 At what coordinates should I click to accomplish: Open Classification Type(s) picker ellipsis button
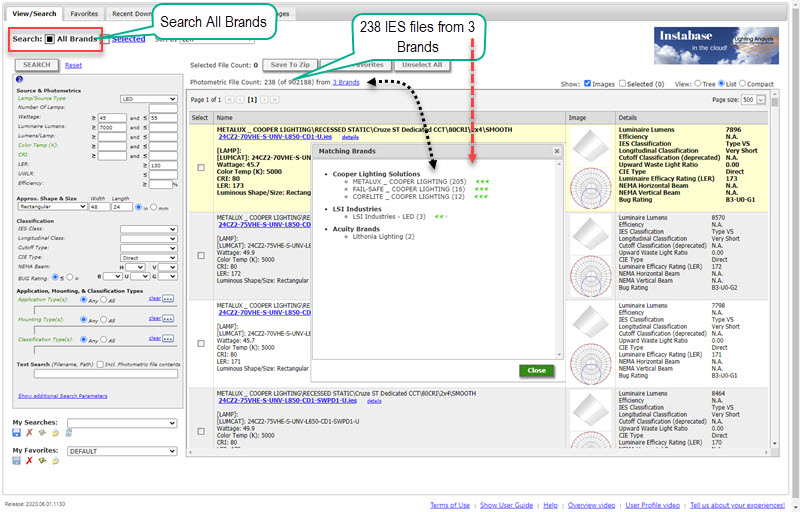click(168, 338)
